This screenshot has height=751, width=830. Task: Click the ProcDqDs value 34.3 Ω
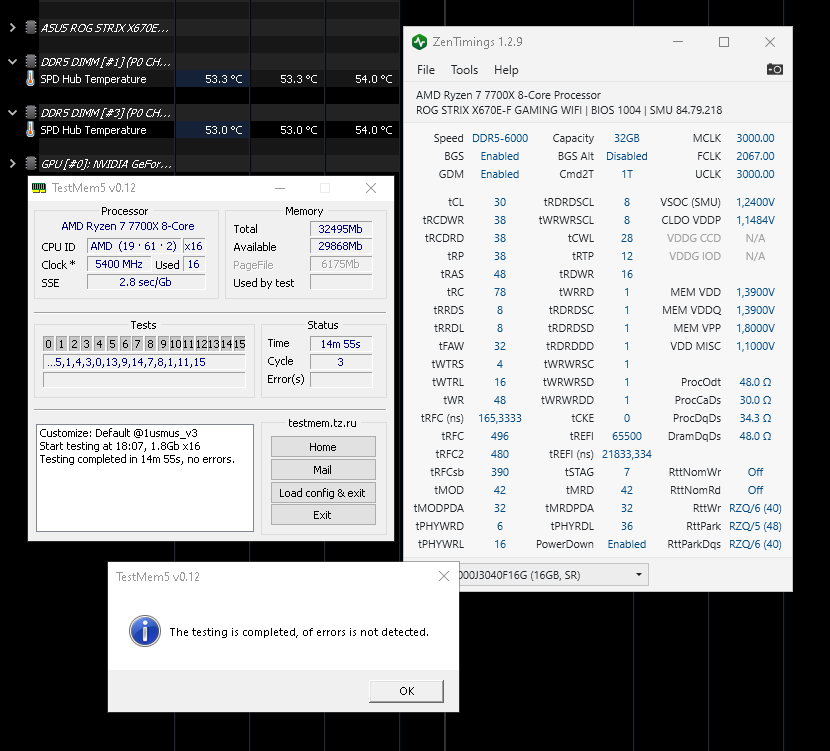tap(755, 418)
